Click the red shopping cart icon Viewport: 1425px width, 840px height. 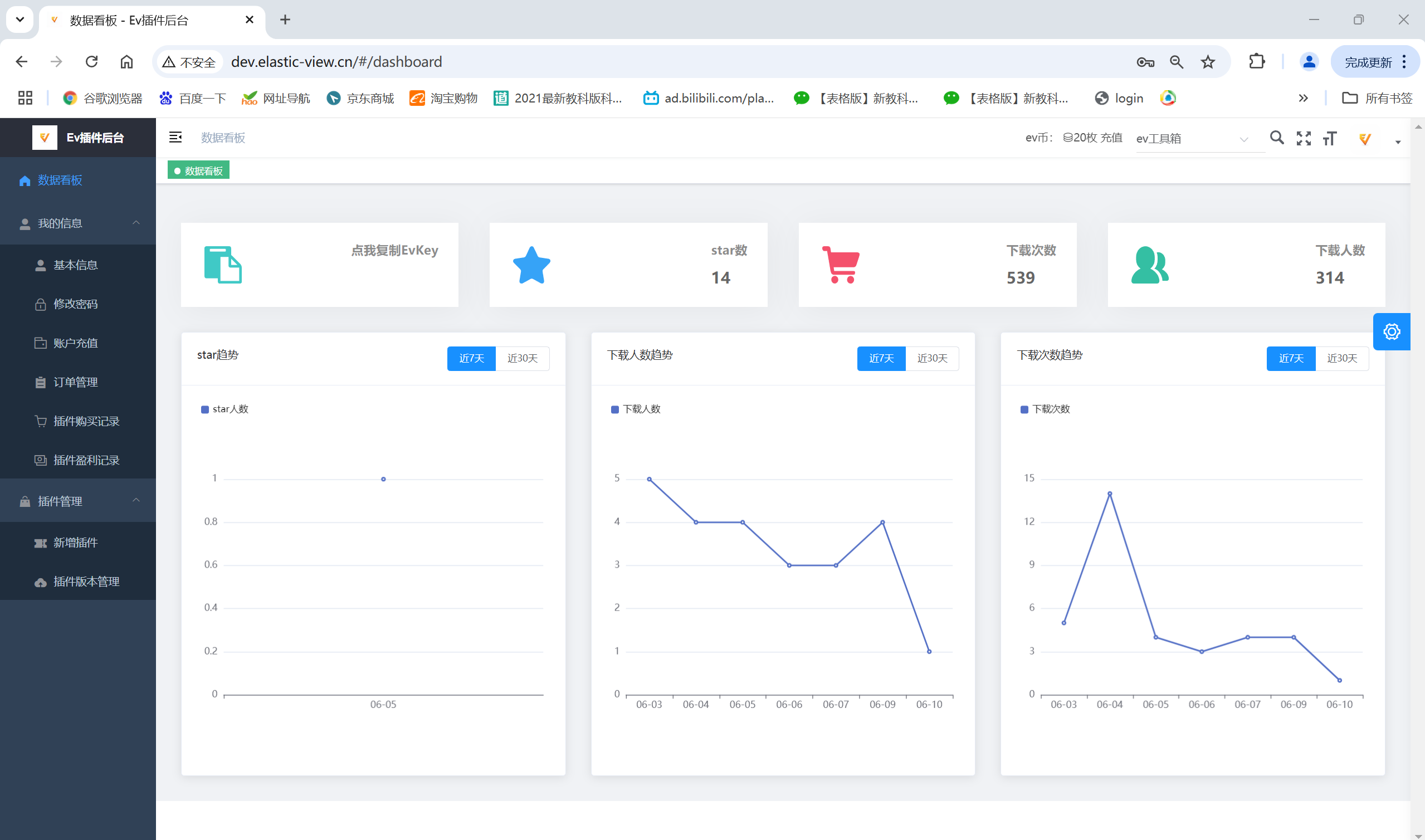tap(841, 265)
